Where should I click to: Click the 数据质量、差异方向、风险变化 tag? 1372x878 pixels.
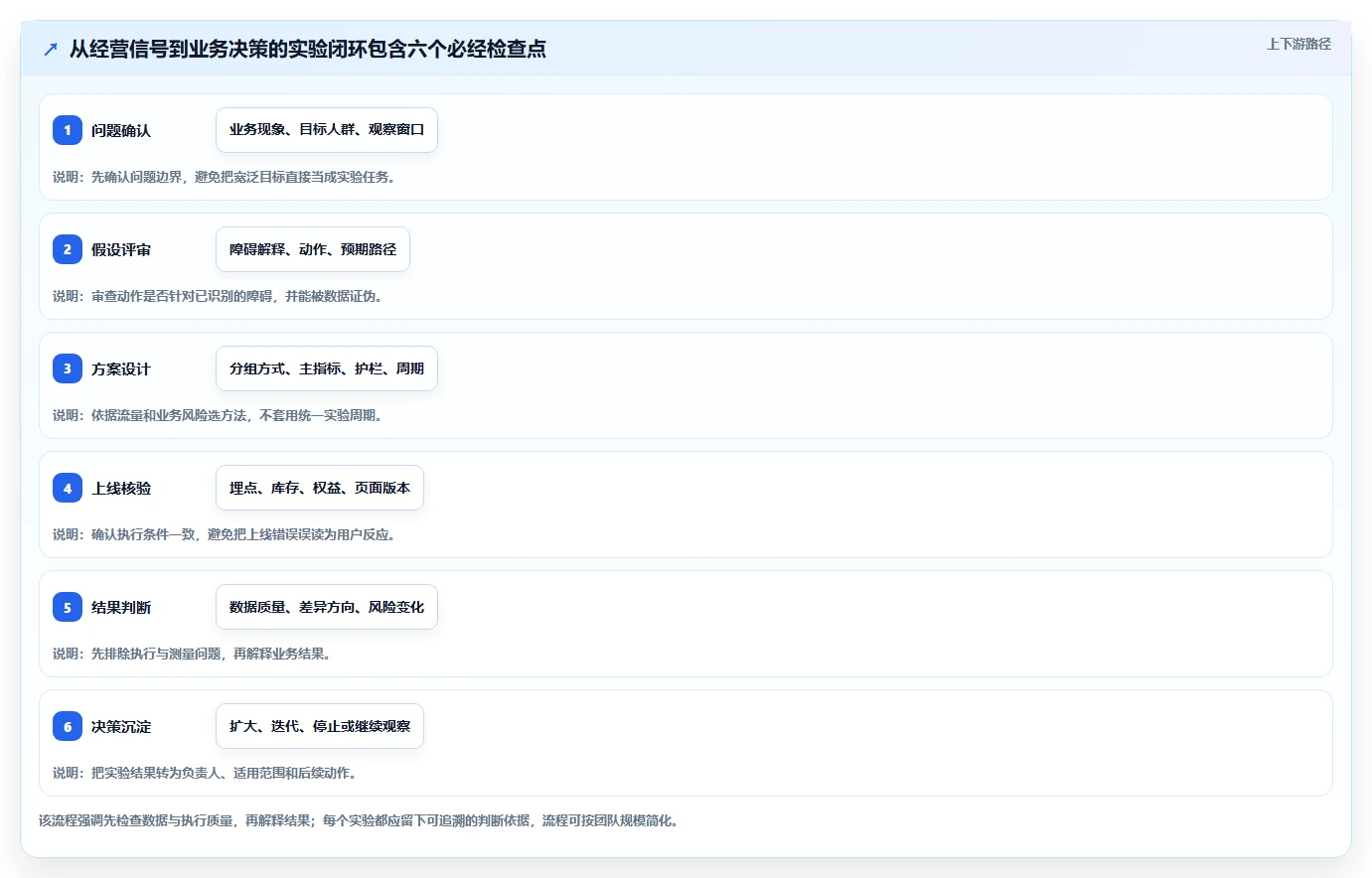(x=327, y=607)
